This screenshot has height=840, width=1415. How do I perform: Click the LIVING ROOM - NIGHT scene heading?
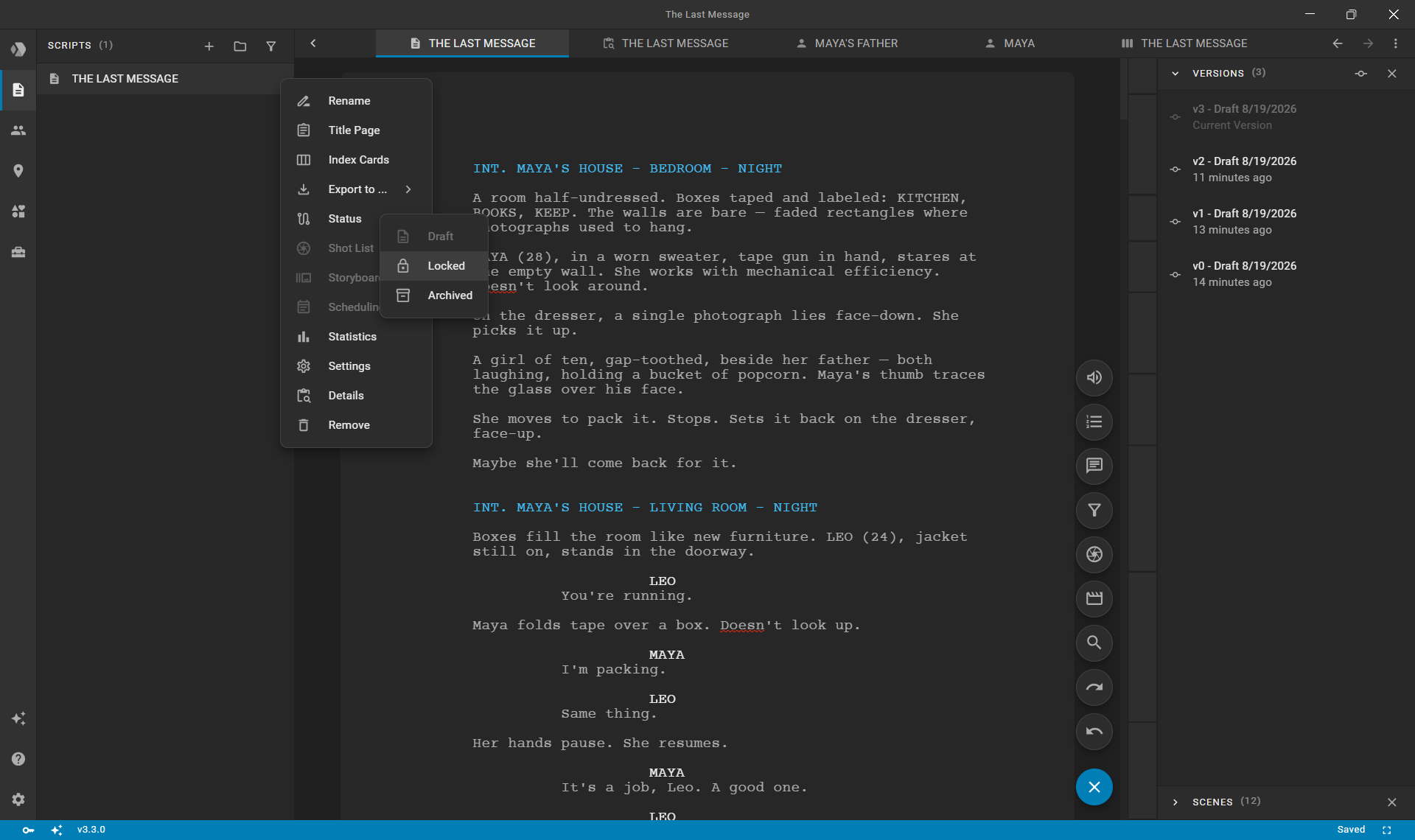point(645,508)
